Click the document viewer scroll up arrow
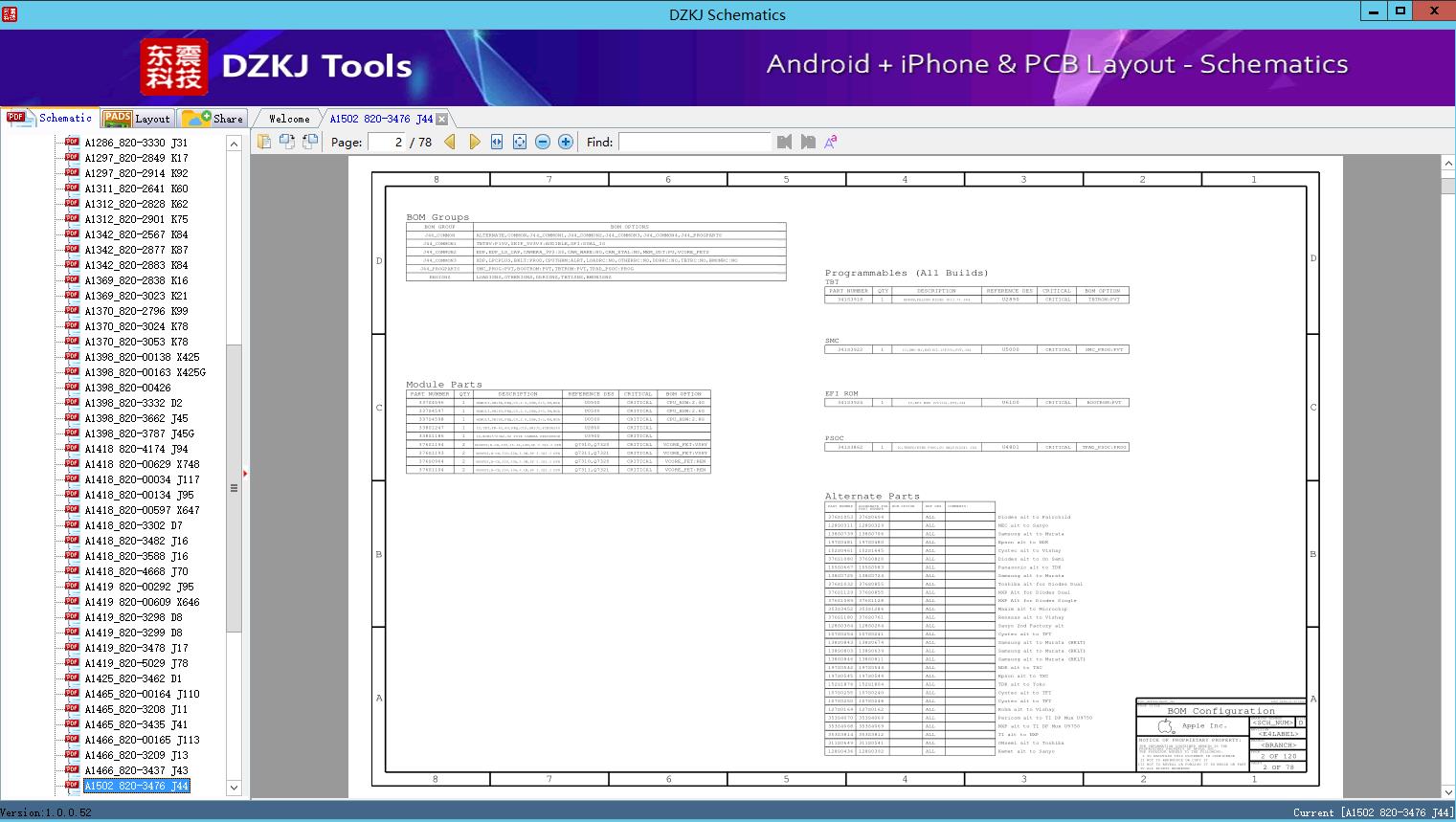 tap(1447, 165)
